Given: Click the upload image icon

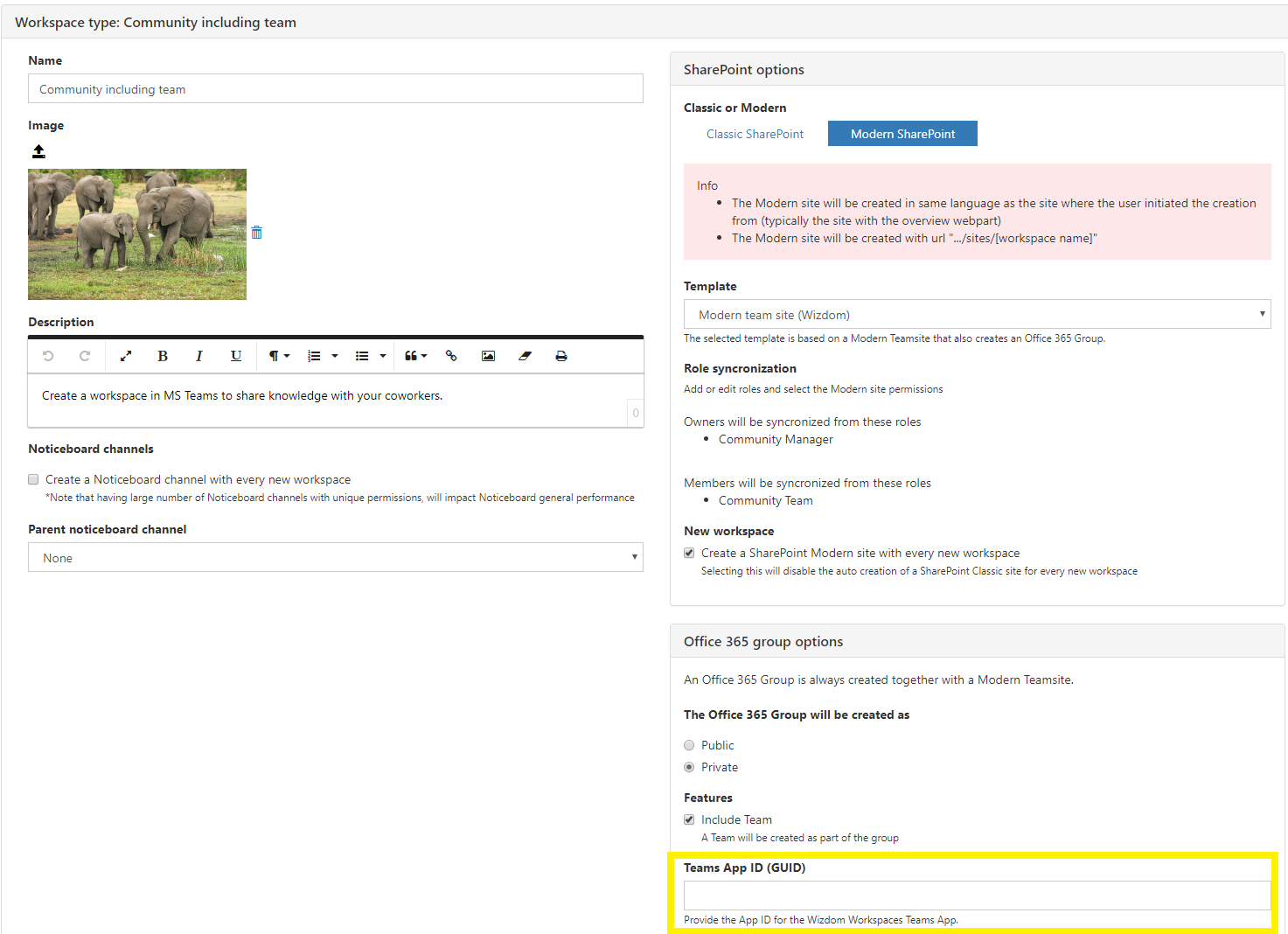Looking at the screenshot, I should click(38, 151).
